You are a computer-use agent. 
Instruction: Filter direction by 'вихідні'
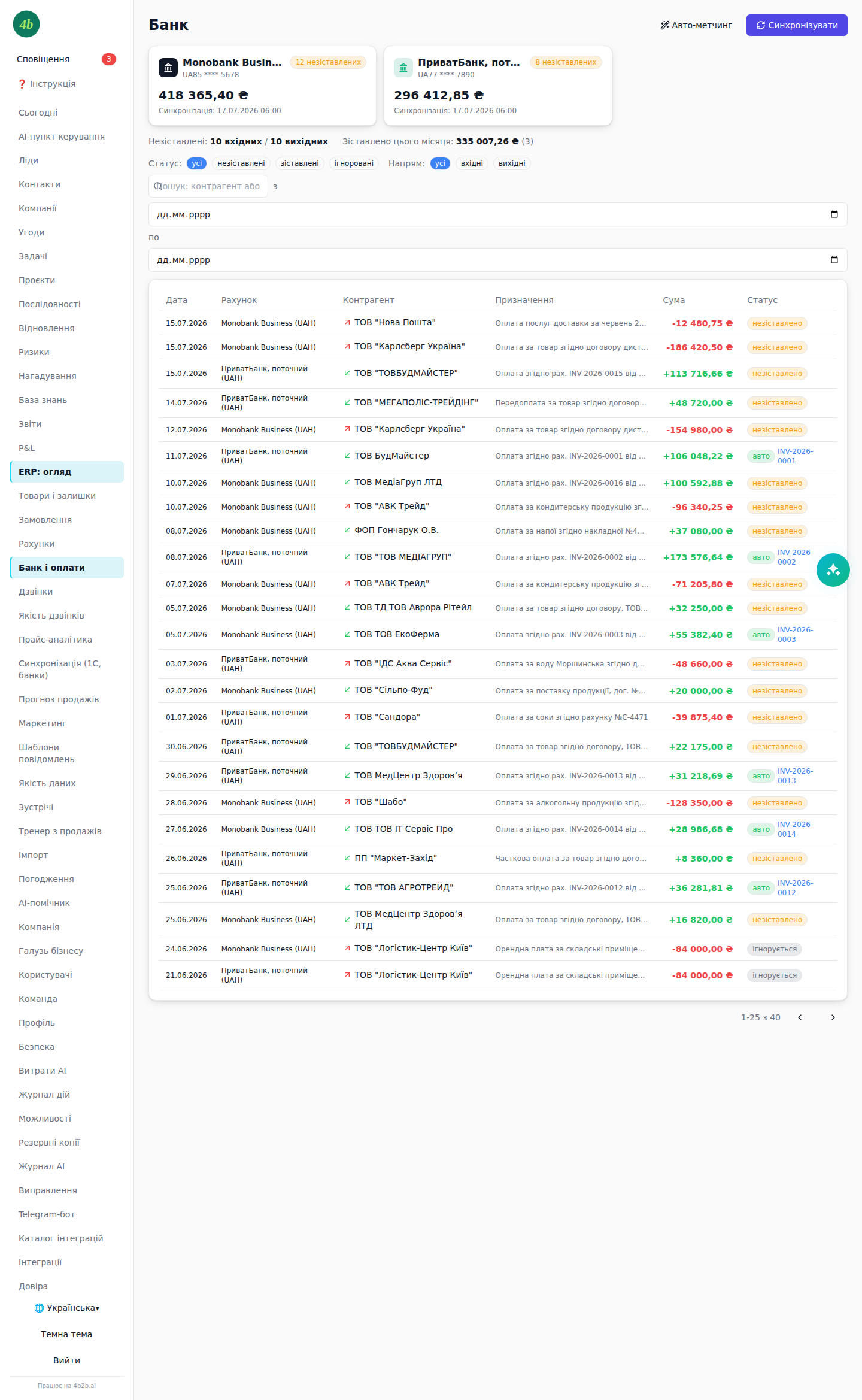[x=512, y=163]
